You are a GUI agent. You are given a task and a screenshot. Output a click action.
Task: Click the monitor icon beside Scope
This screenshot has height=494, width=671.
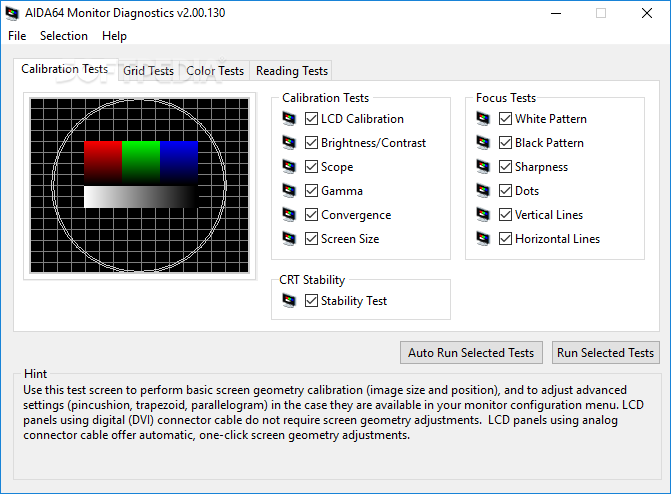tap(289, 167)
